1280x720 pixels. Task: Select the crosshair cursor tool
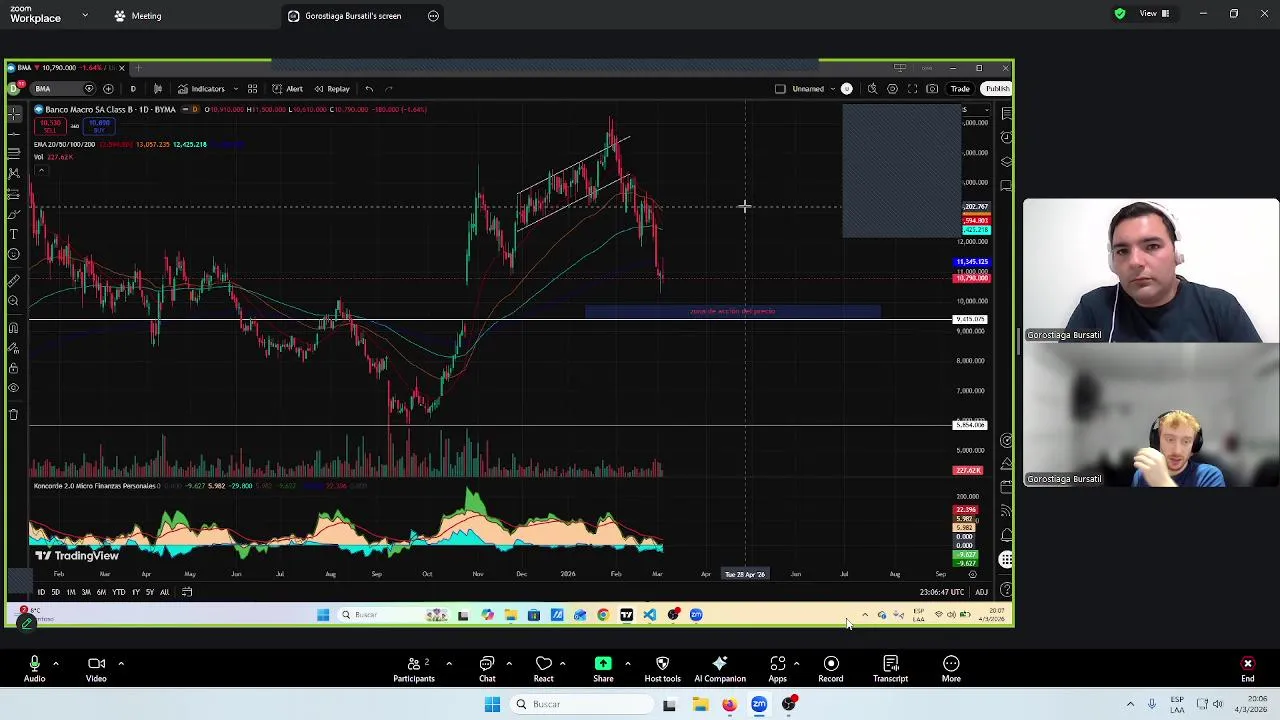point(14,114)
